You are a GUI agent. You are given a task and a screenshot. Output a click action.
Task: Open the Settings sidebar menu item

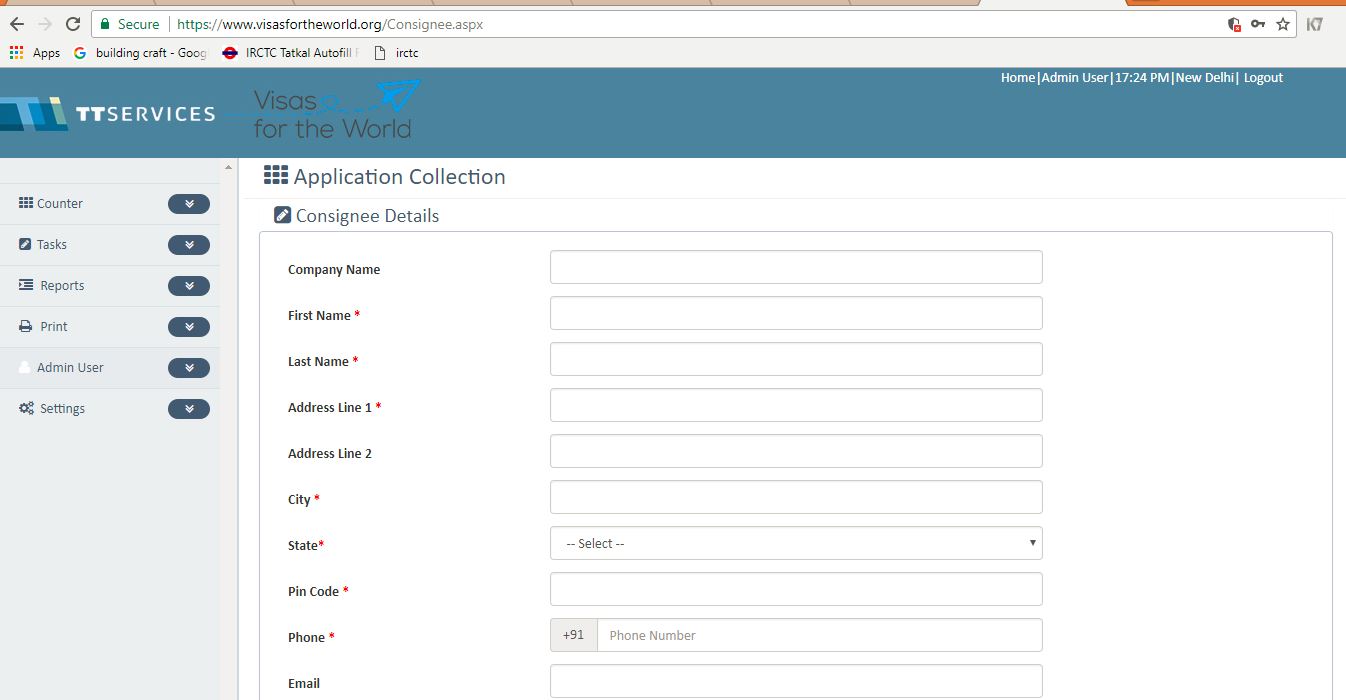coord(62,409)
